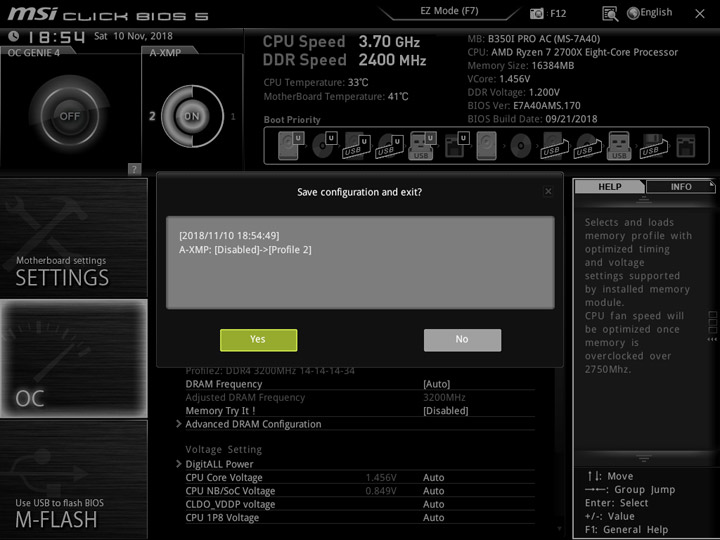Switch to the INFO tab
Screen dimensions: 720x540
click(681, 186)
